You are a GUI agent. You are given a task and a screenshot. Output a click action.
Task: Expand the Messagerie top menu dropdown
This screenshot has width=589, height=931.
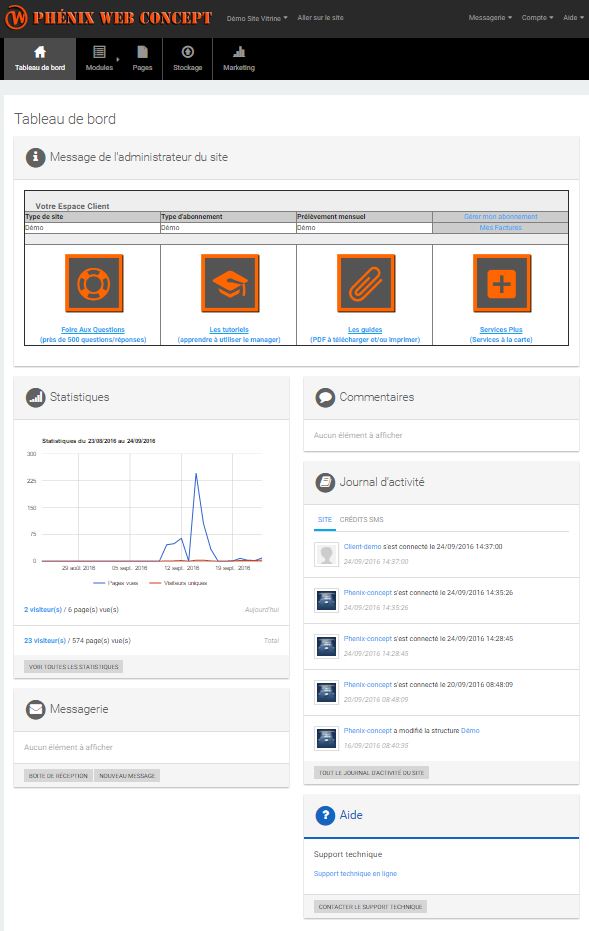pyautogui.click(x=490, y=18)
